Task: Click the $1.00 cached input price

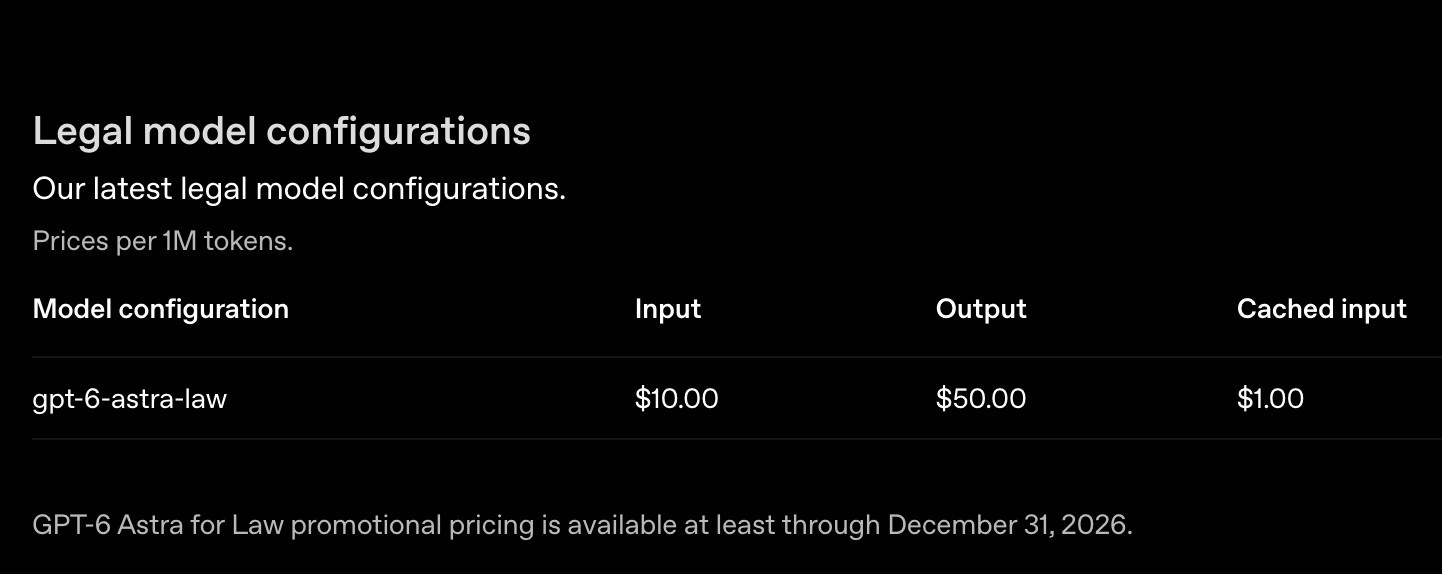Action: coord(1270,399)
